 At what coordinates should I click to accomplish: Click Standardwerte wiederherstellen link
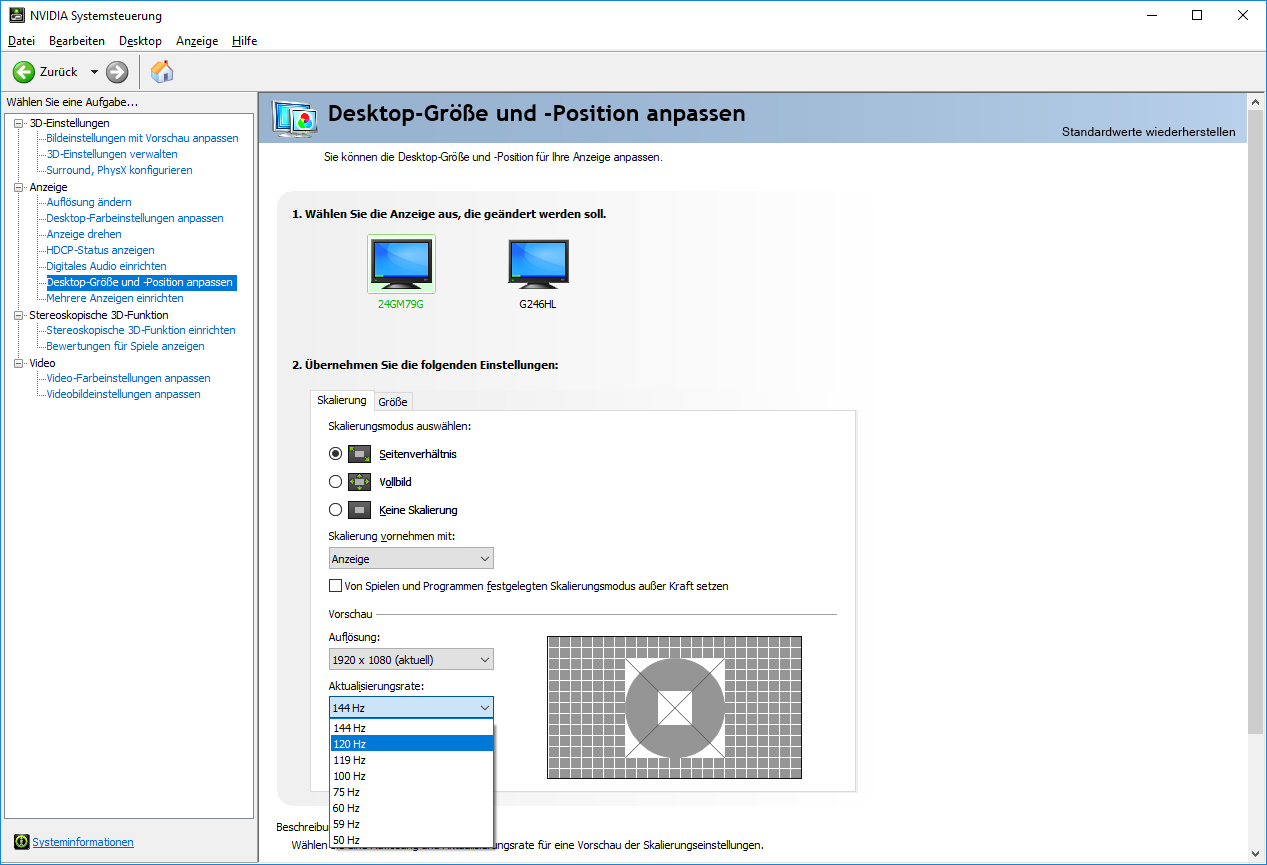click(1148, 132)
